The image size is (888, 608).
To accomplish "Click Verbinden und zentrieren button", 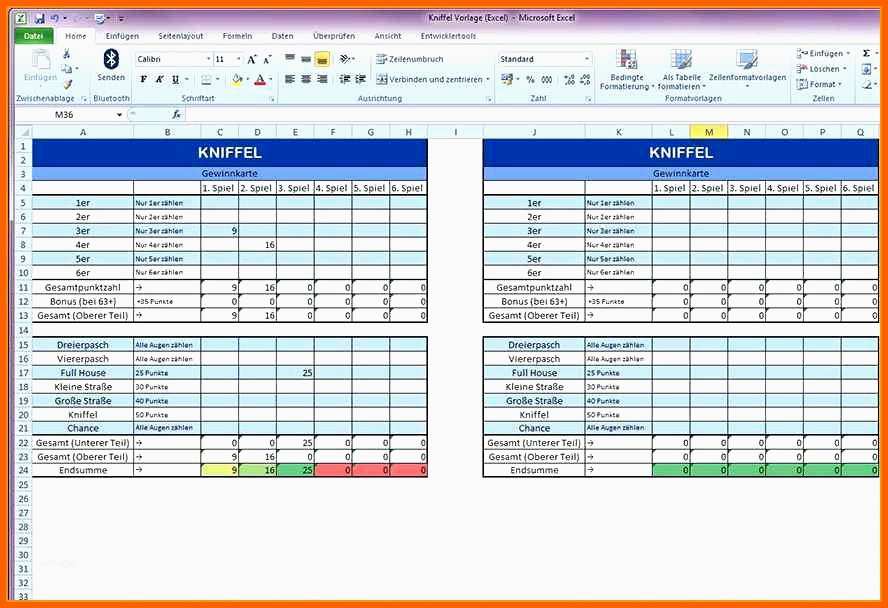I will 428,80.
